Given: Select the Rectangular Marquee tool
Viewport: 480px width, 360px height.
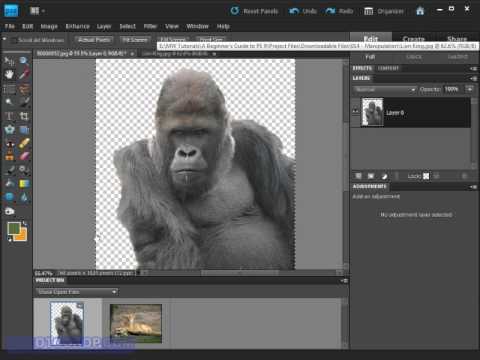Looking at the screenshot, I should (x=9, y=89).
